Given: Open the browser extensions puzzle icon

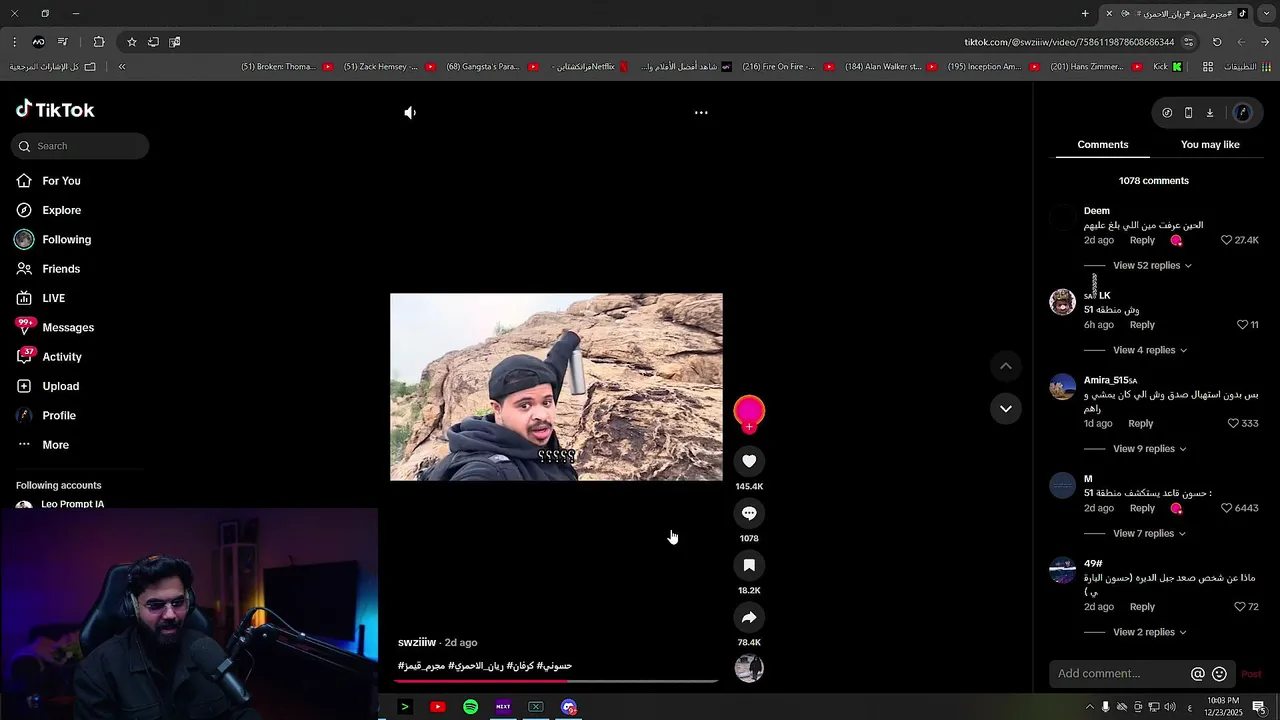Looking at the screenshot, I should [98, 42].
